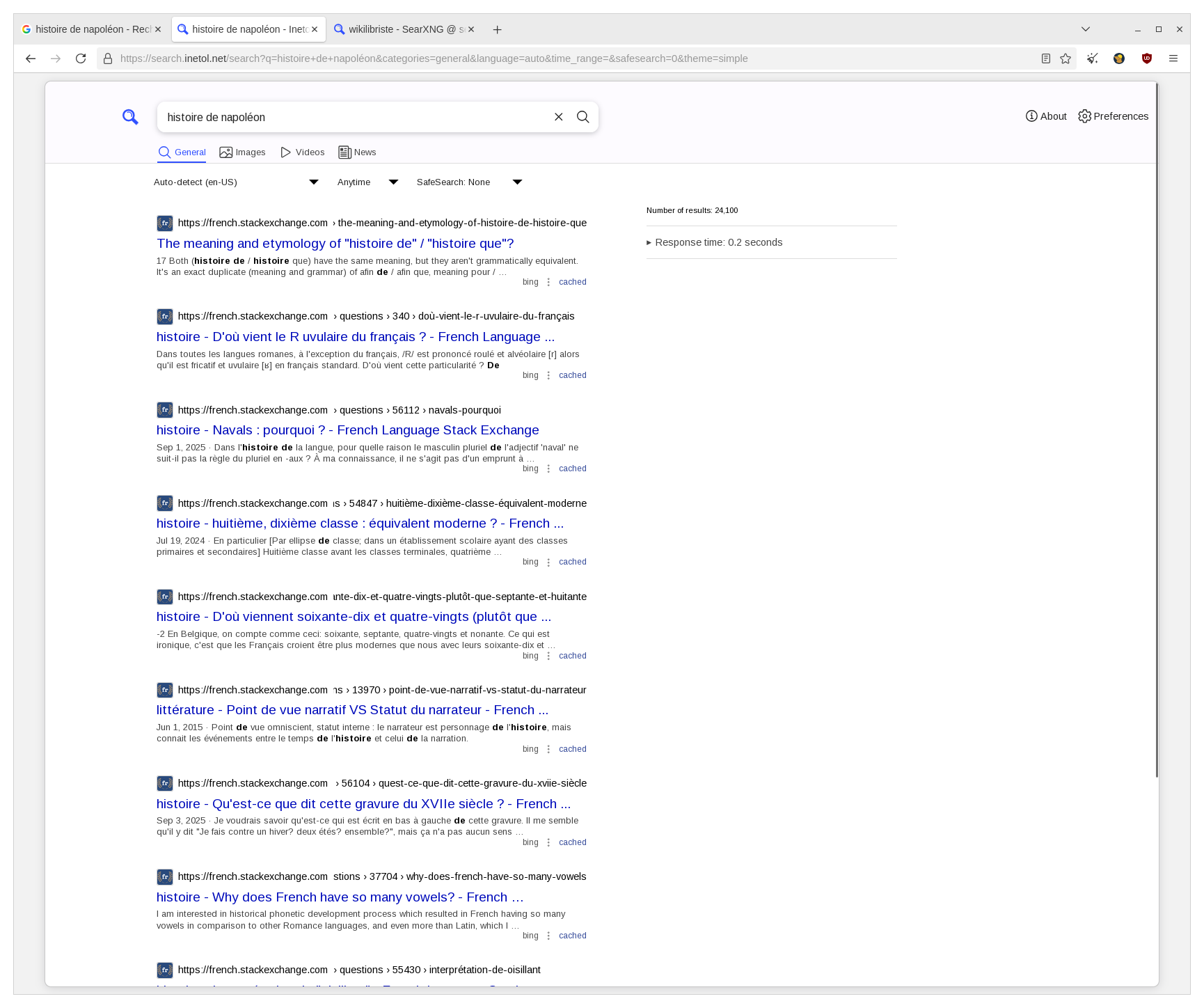1204x1008 pixels.
Task: Toggle the browser tab list chevron
Action: [x=1085, y=29]
